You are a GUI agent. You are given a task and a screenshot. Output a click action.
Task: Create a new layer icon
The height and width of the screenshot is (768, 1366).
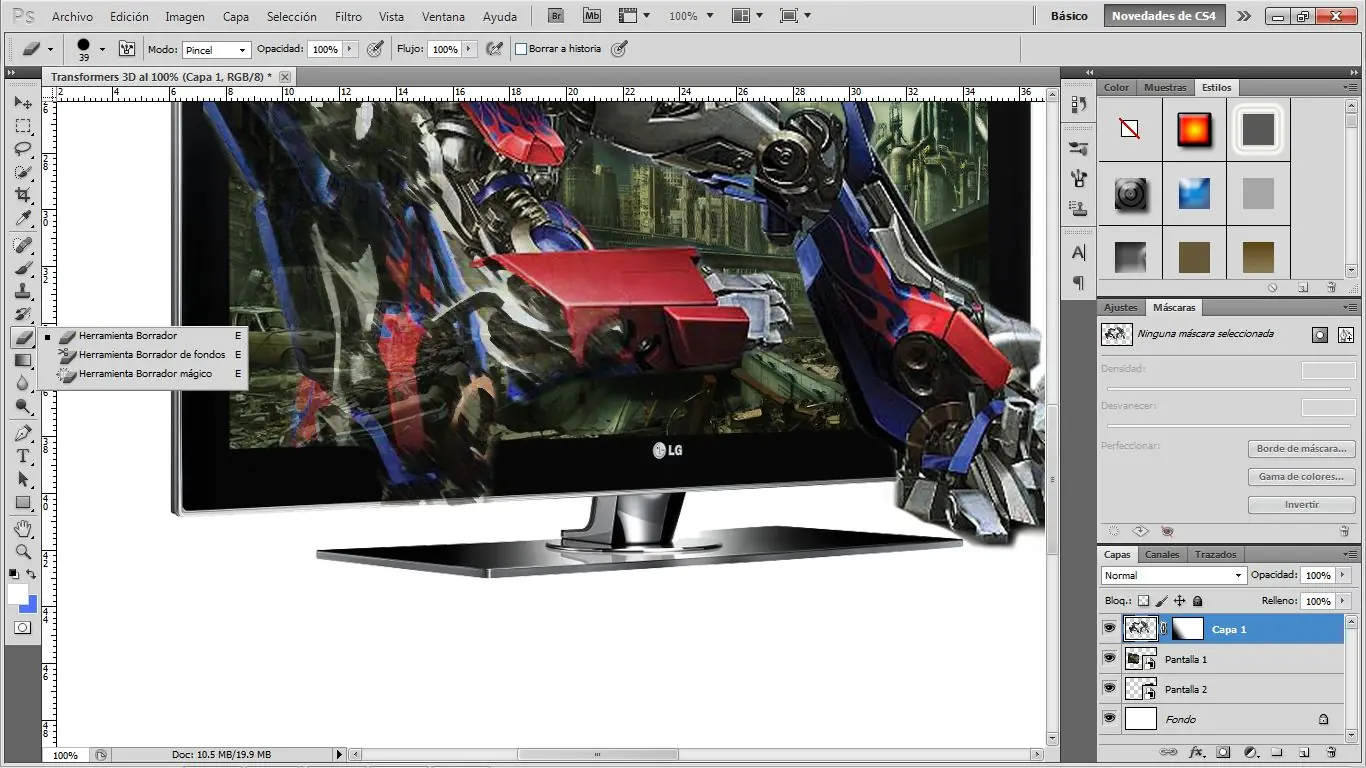[1304, 751]
